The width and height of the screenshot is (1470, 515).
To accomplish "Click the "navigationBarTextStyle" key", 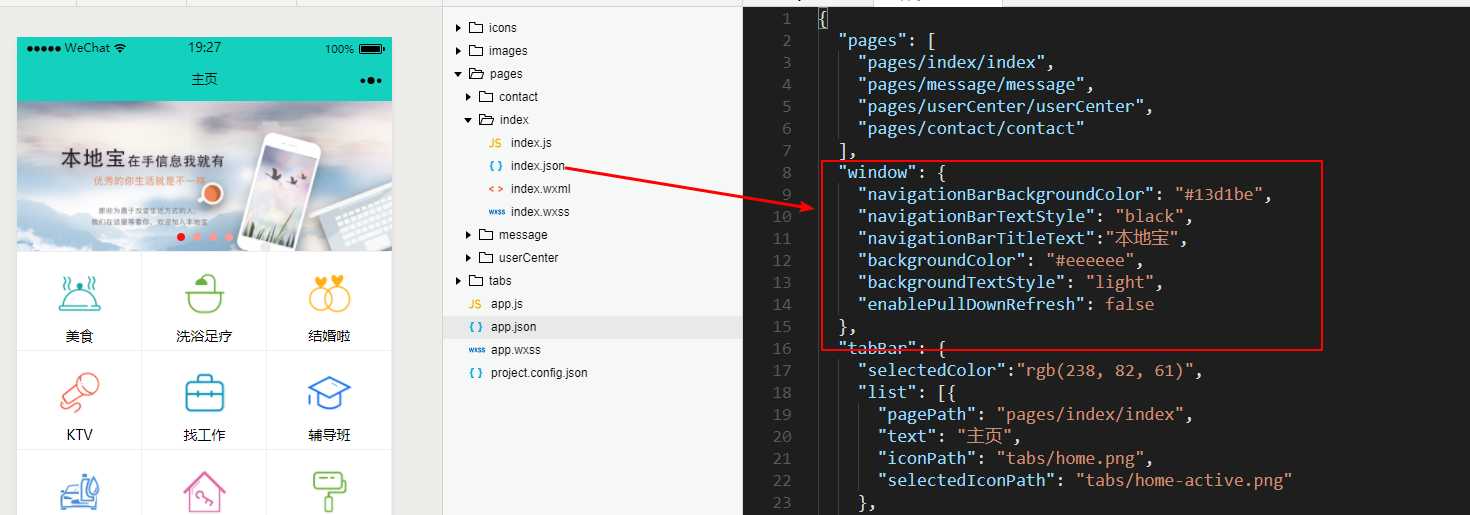I will pyautogui.click(x=976, y=216).
